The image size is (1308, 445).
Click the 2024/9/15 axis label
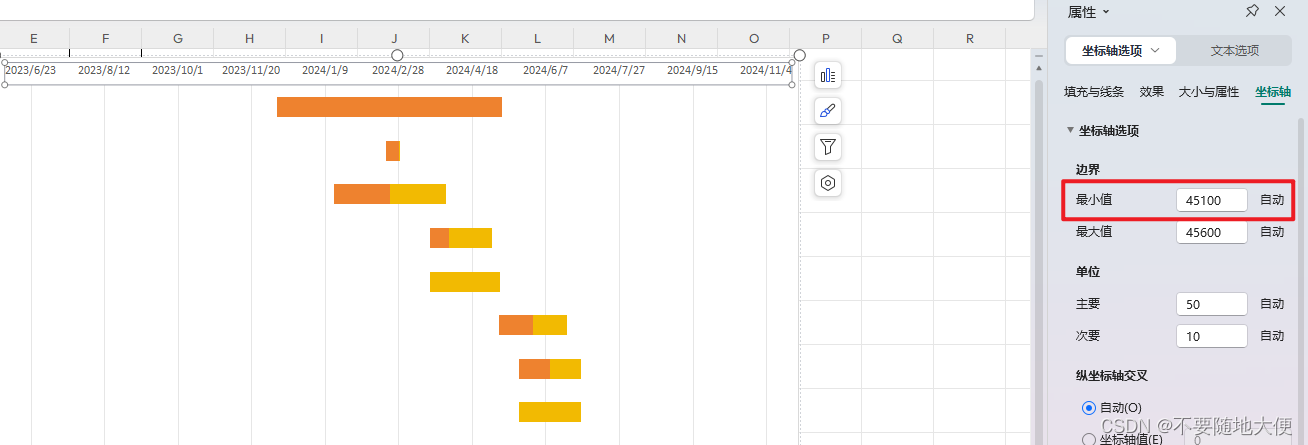point(693,71)
